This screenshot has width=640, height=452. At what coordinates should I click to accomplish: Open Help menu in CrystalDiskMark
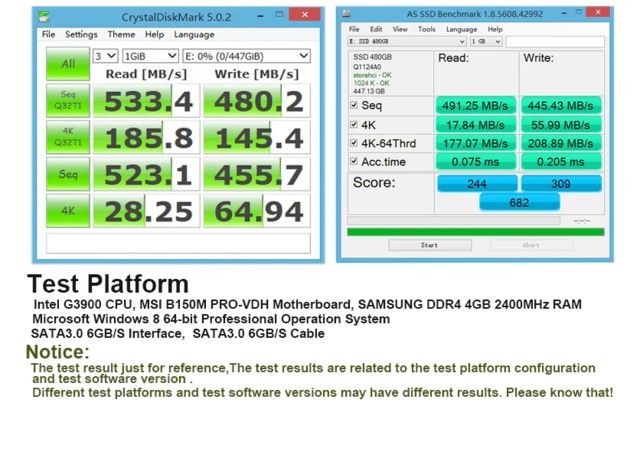pos(154,34)
